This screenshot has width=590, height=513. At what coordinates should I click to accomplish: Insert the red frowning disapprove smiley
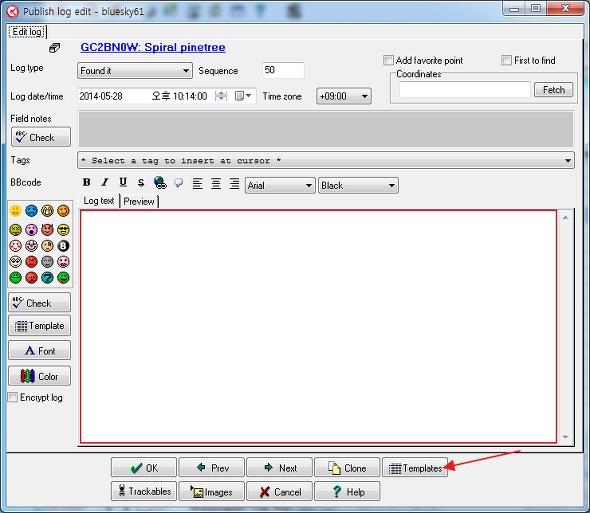[x=31, y=278]
